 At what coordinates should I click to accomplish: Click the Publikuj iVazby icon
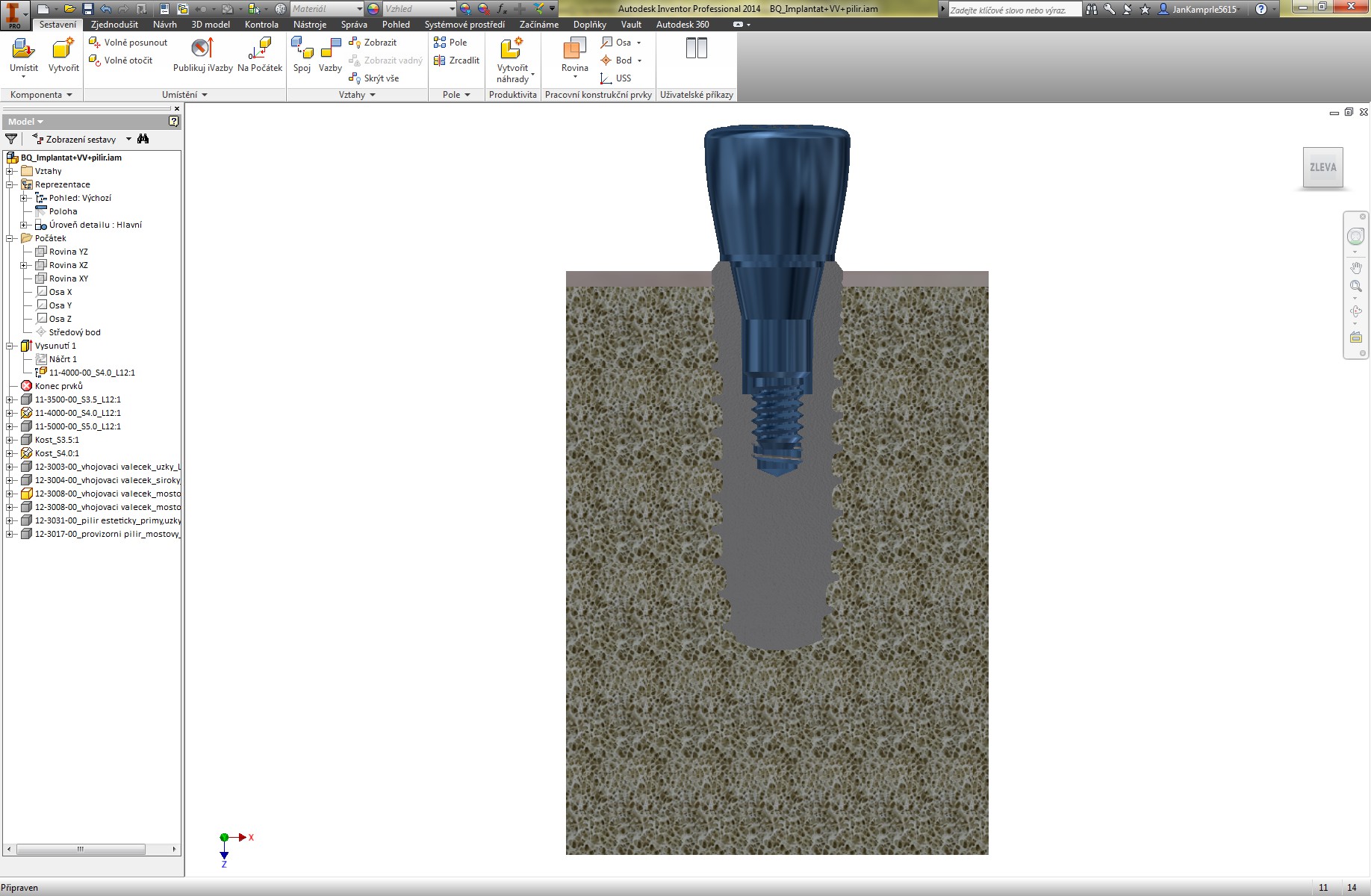[x=202, y=49]
